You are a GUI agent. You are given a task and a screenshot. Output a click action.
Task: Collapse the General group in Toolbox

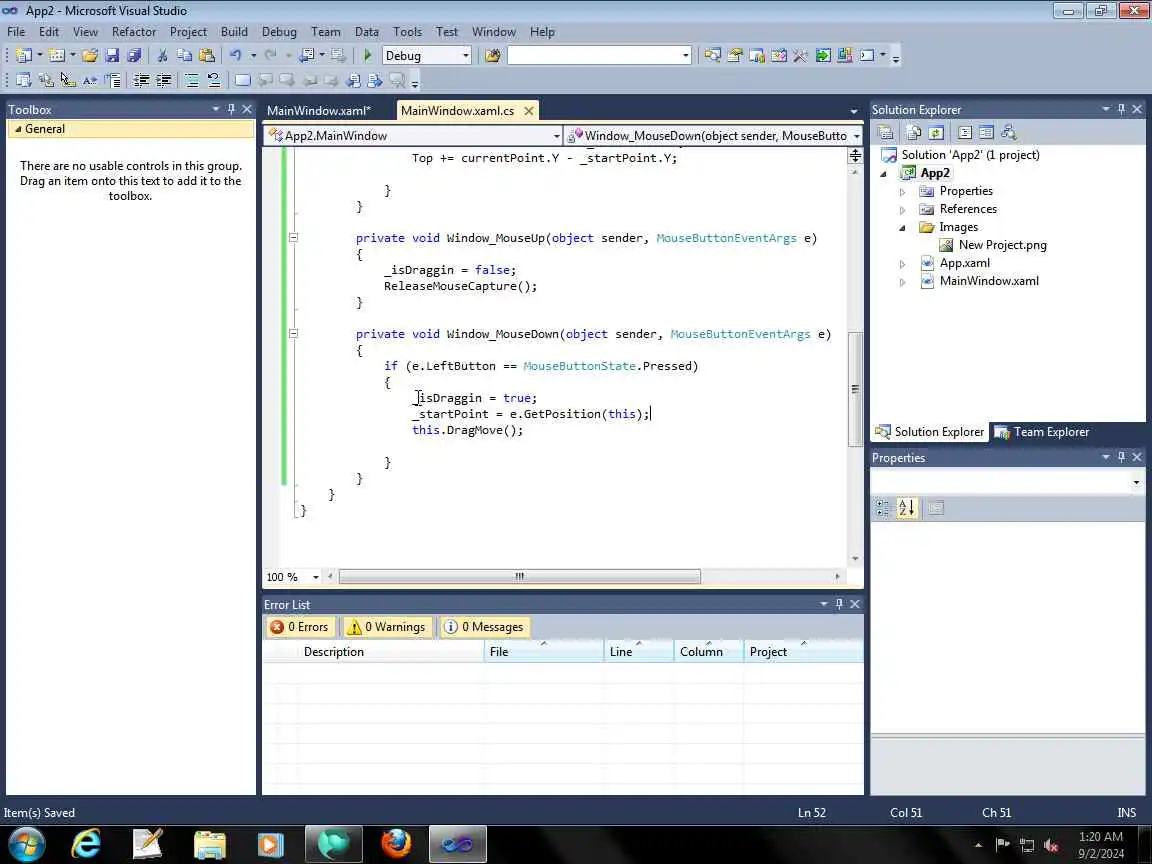(18, 129)
